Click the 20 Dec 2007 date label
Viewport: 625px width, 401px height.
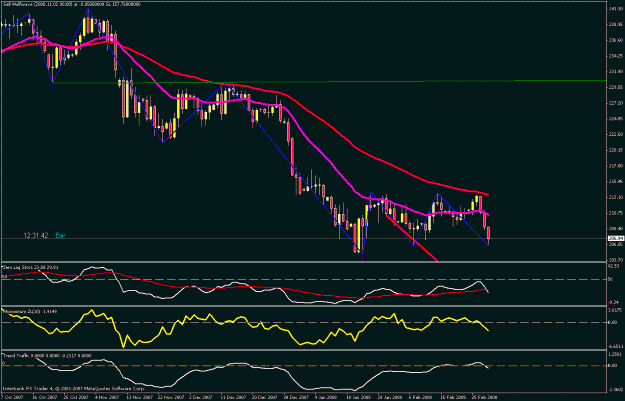265,397
